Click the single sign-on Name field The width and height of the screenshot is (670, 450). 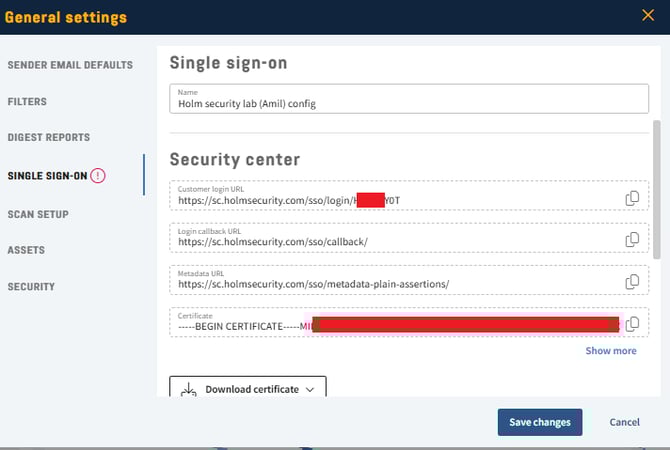click(x=409, y=99)
